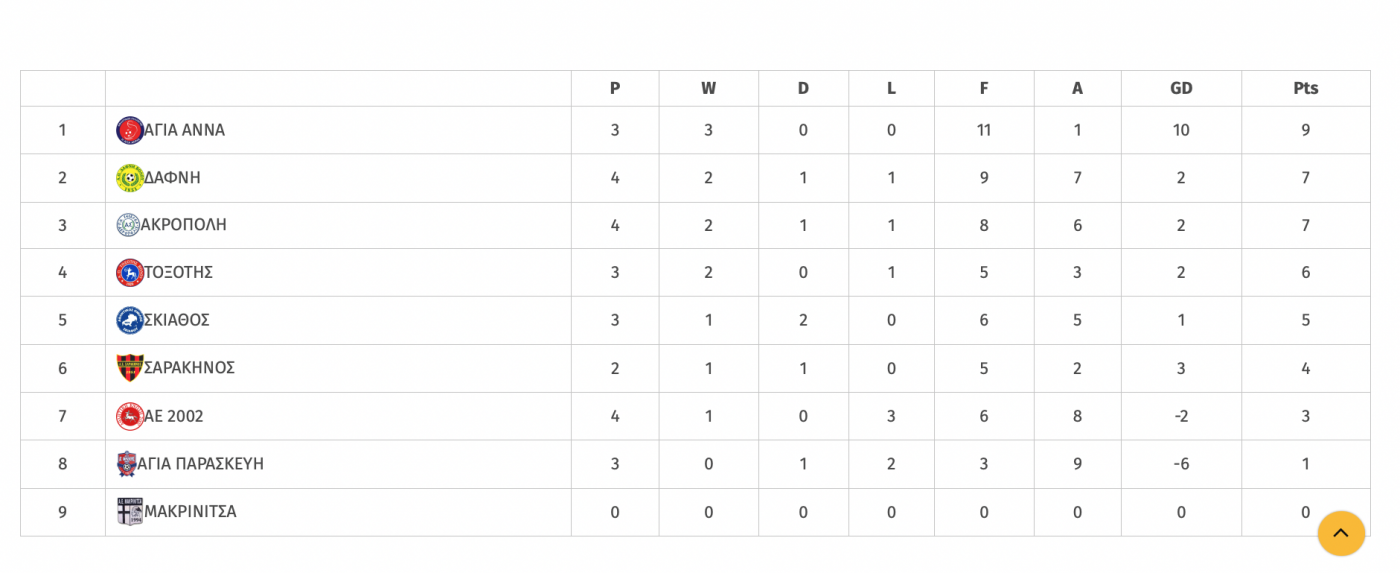Click the ΑΚΡΟΠΟΛΗ team logo

[128, 225]
